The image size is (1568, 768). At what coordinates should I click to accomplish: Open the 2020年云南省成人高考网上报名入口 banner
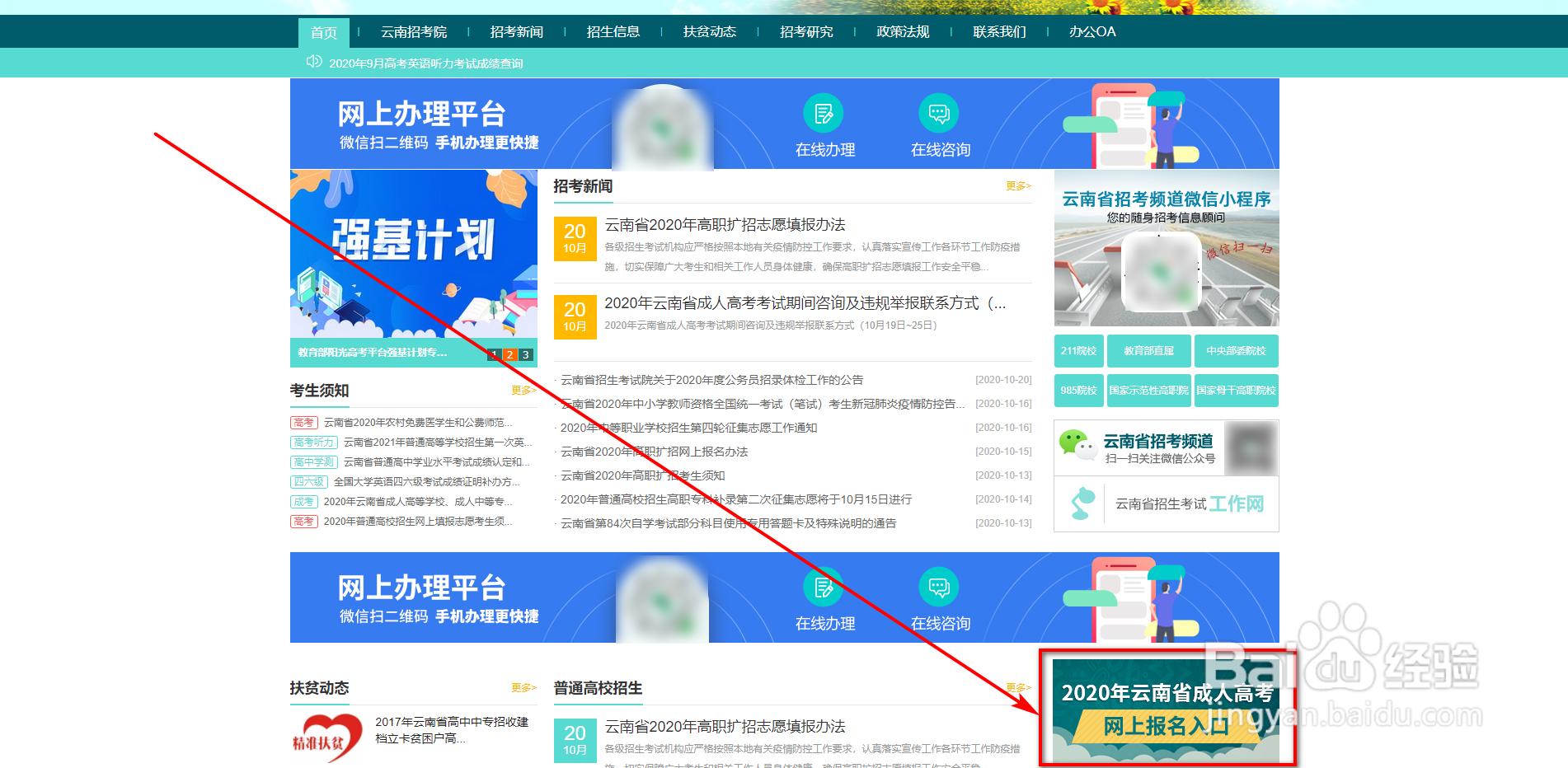1167,710
